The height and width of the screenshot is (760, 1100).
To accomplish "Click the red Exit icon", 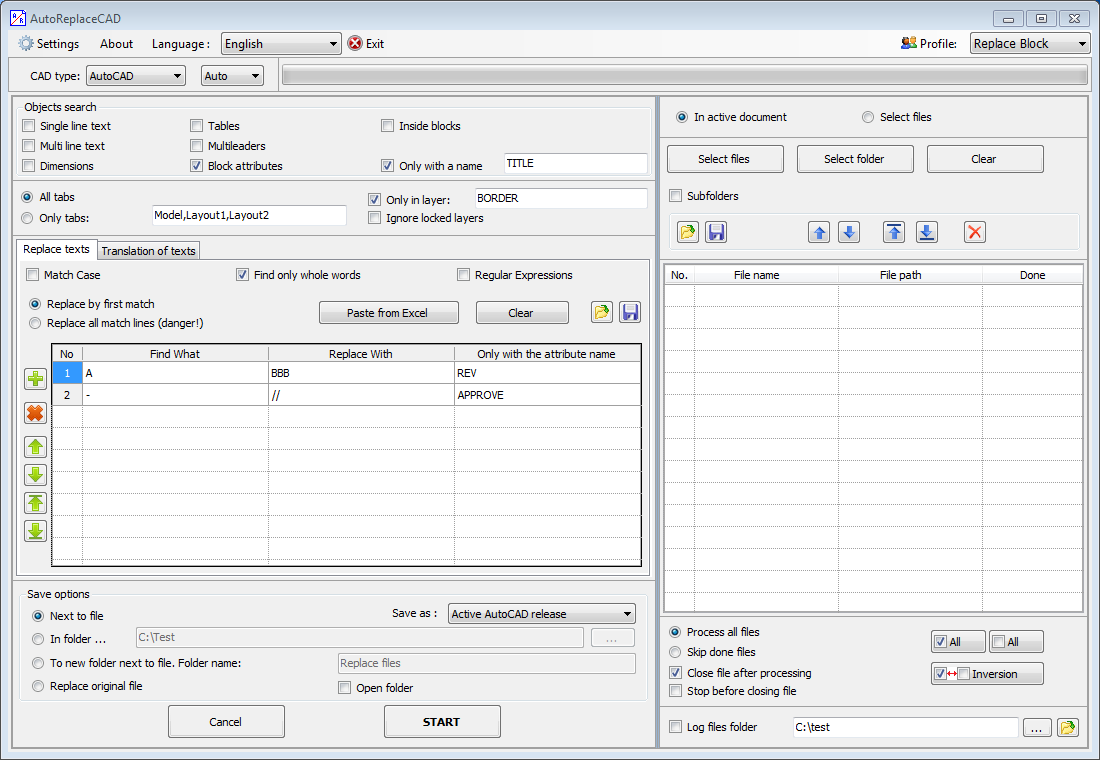I will click(355, 44).
